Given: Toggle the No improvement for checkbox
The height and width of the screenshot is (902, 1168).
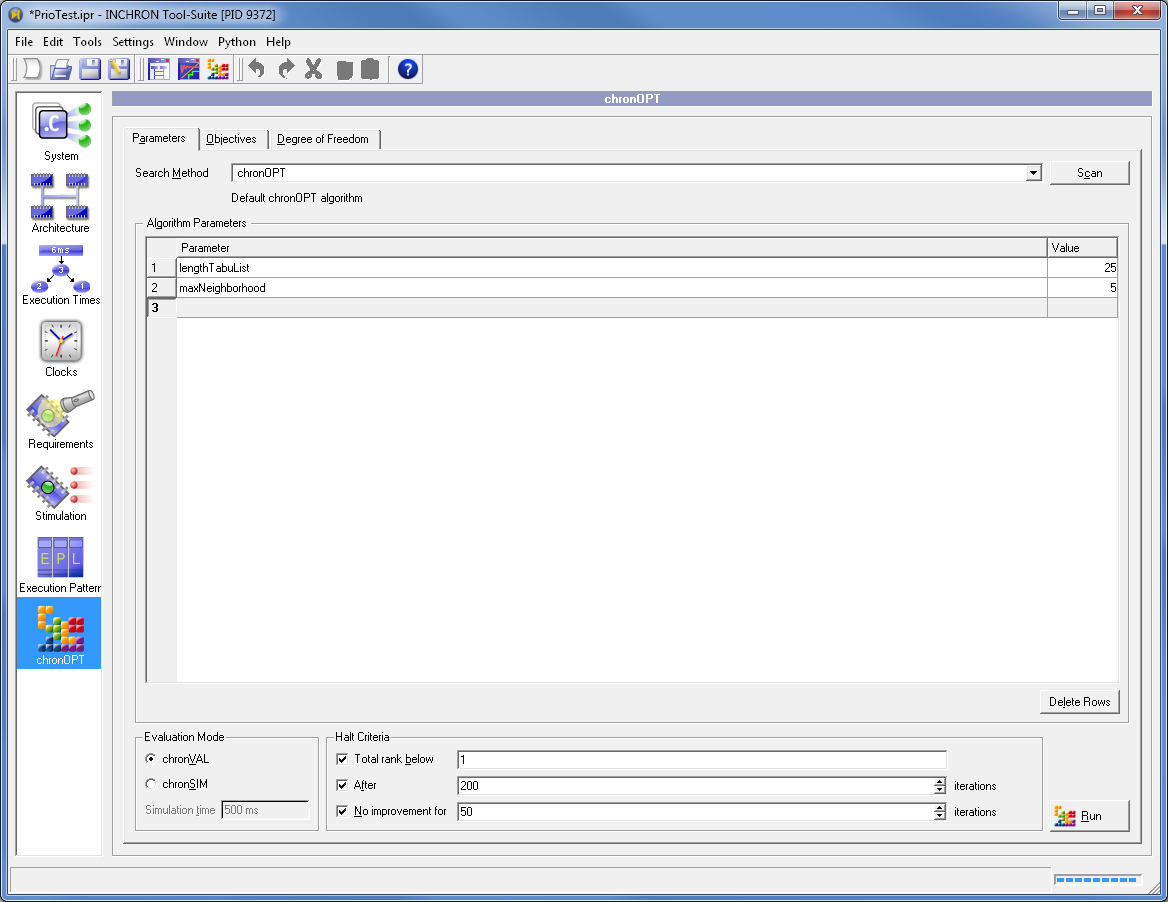Looking at the screenshot, I should [342, 811].
